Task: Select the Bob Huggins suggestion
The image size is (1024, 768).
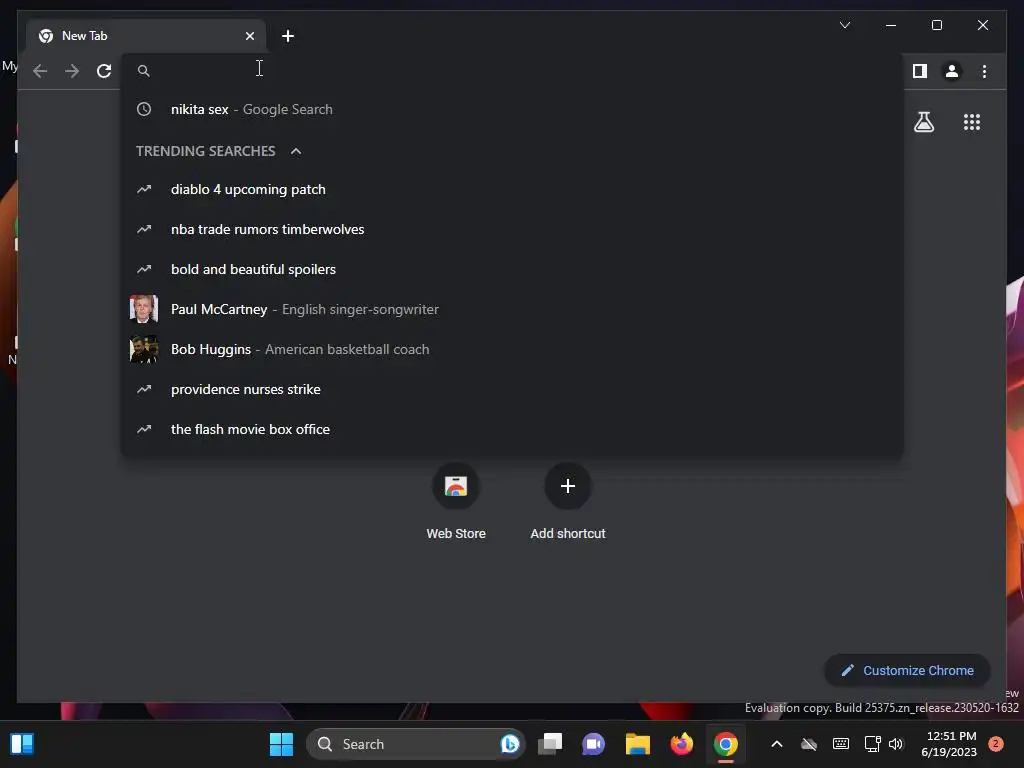Action: (512, 349)
